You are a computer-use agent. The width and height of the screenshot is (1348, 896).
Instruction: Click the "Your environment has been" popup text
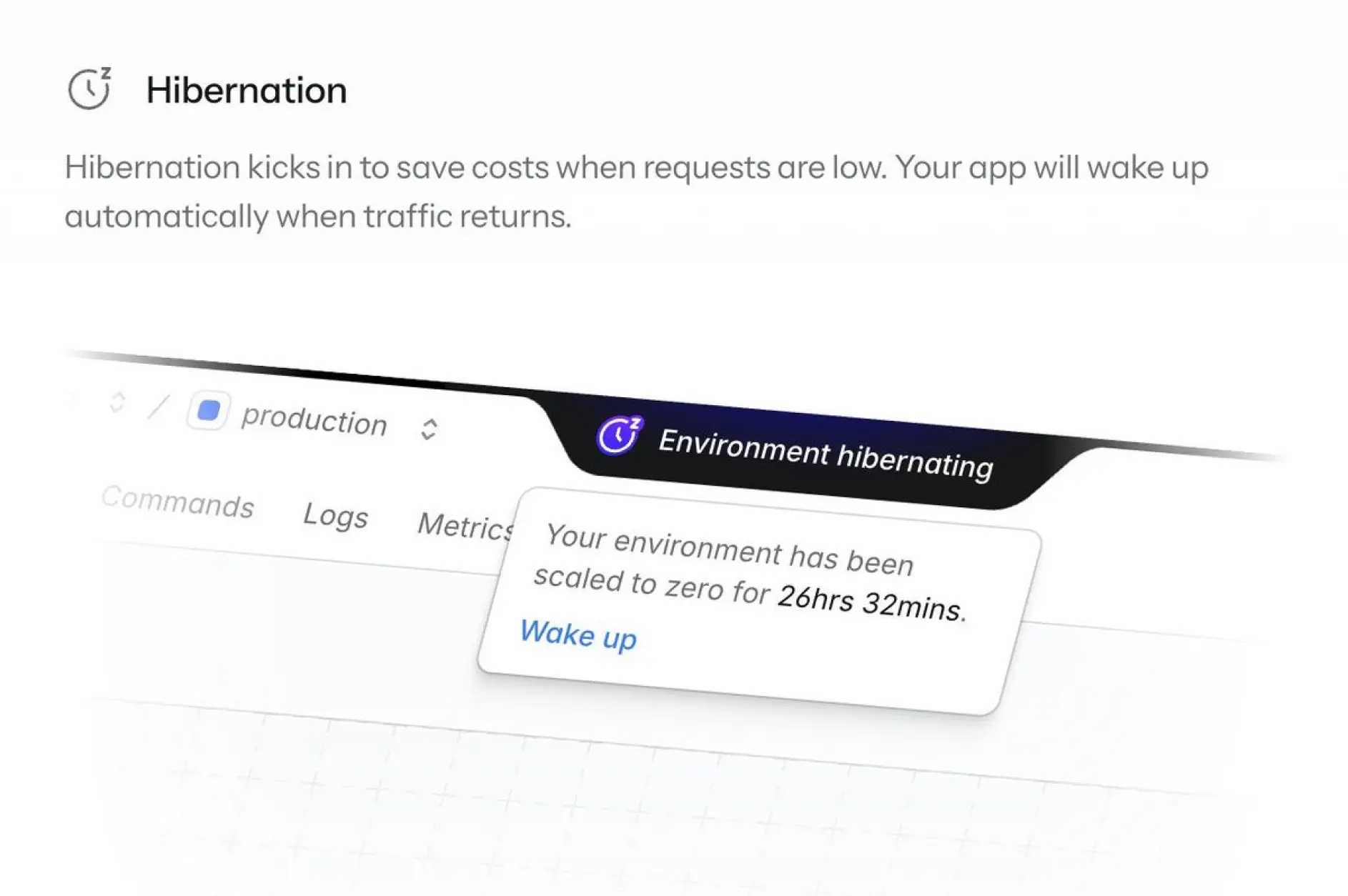[x=729, y=549]
